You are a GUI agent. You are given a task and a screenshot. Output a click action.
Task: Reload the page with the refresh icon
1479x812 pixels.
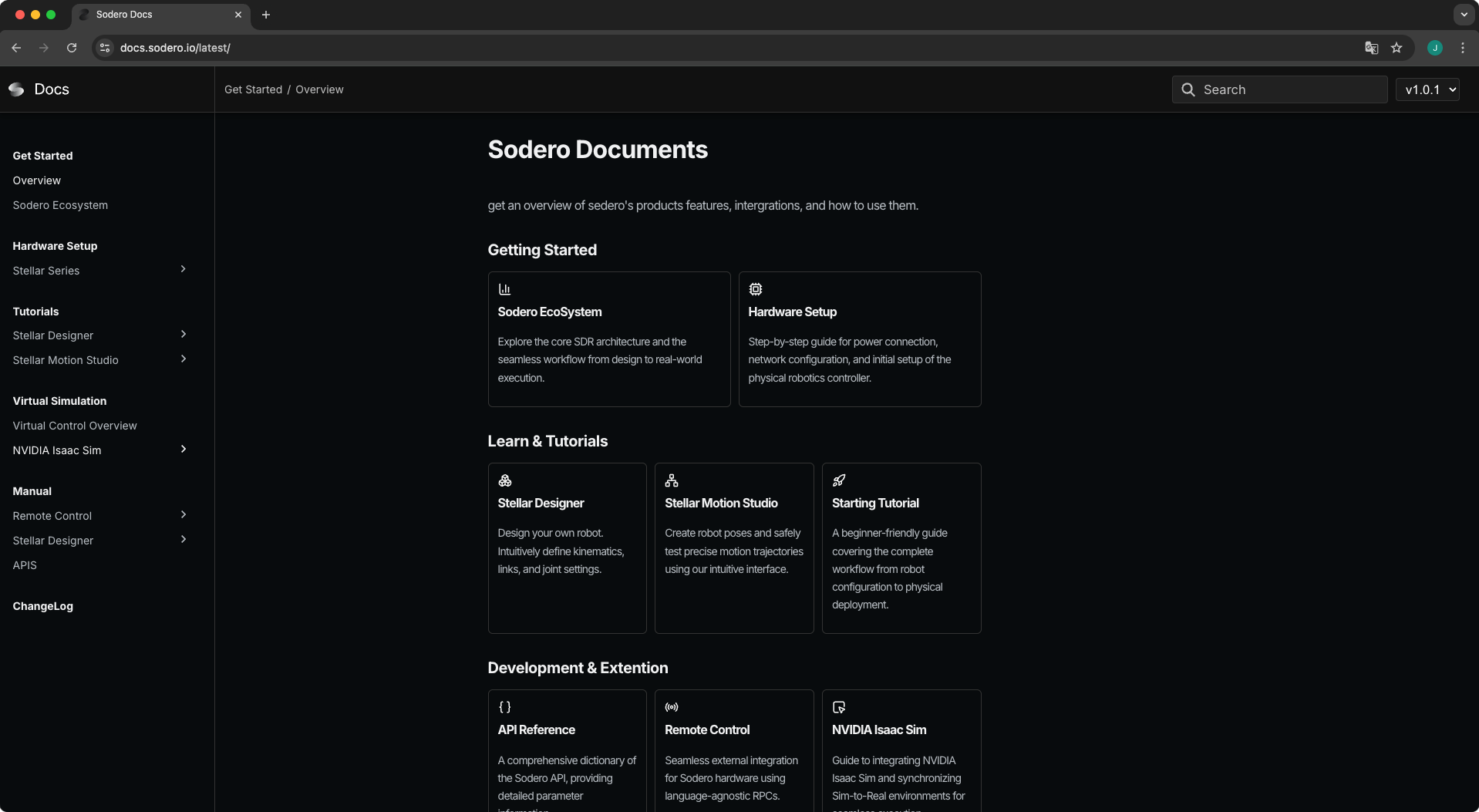point(72,48)
